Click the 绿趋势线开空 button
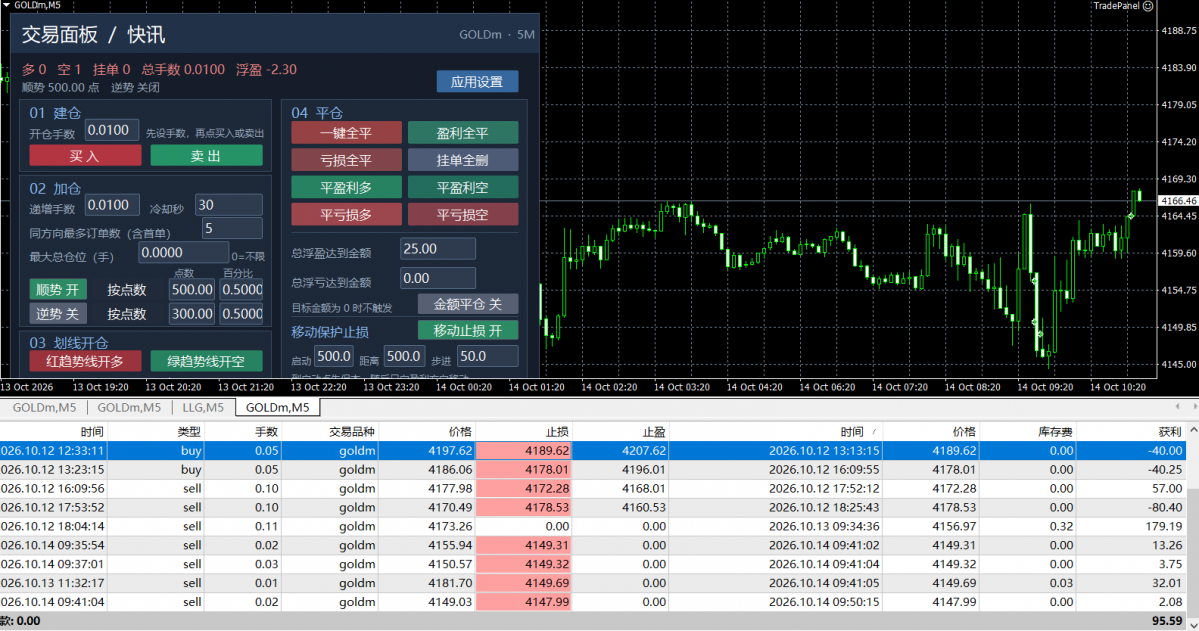 tap(206, 361)
